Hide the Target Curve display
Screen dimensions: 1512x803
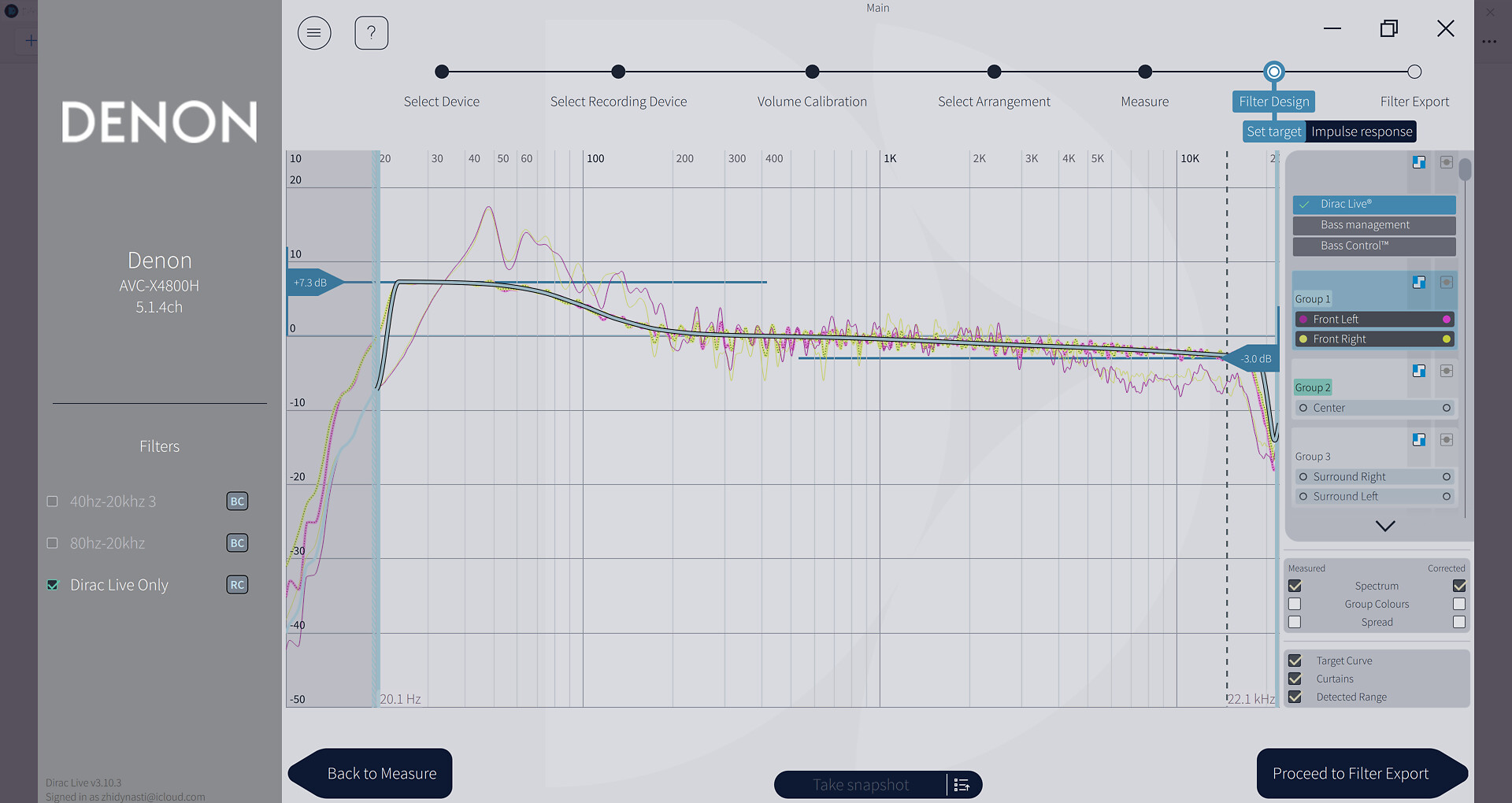click(x=1295, y=661)
